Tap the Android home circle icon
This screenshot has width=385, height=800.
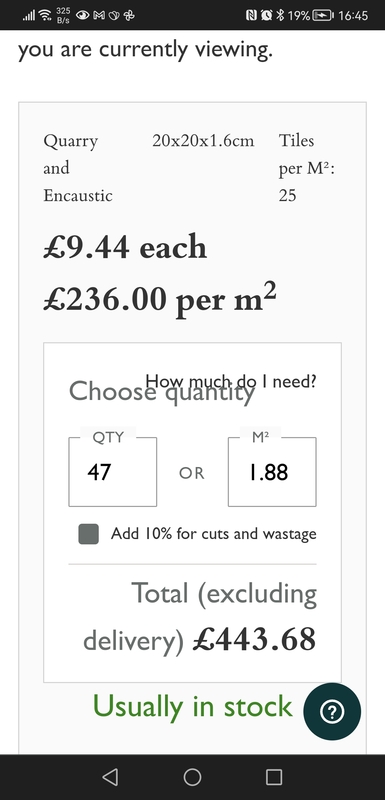click(x=192, y=777)
